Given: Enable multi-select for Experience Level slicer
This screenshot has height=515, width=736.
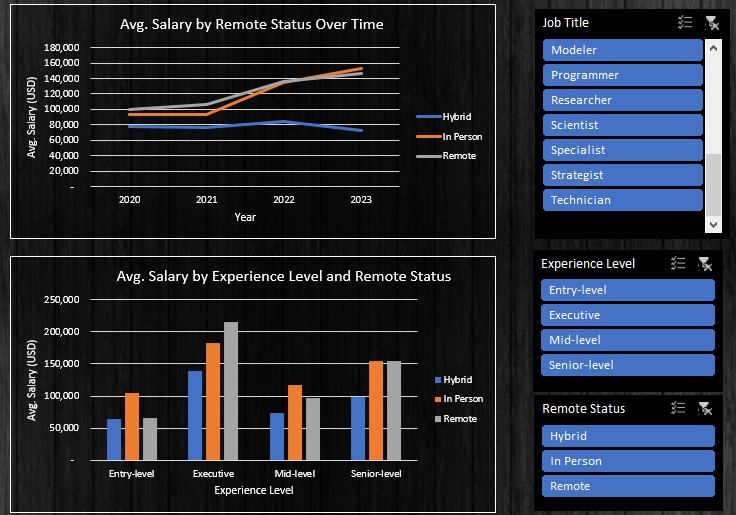Looking at the screenshot, I should click(x=678, y=263).
